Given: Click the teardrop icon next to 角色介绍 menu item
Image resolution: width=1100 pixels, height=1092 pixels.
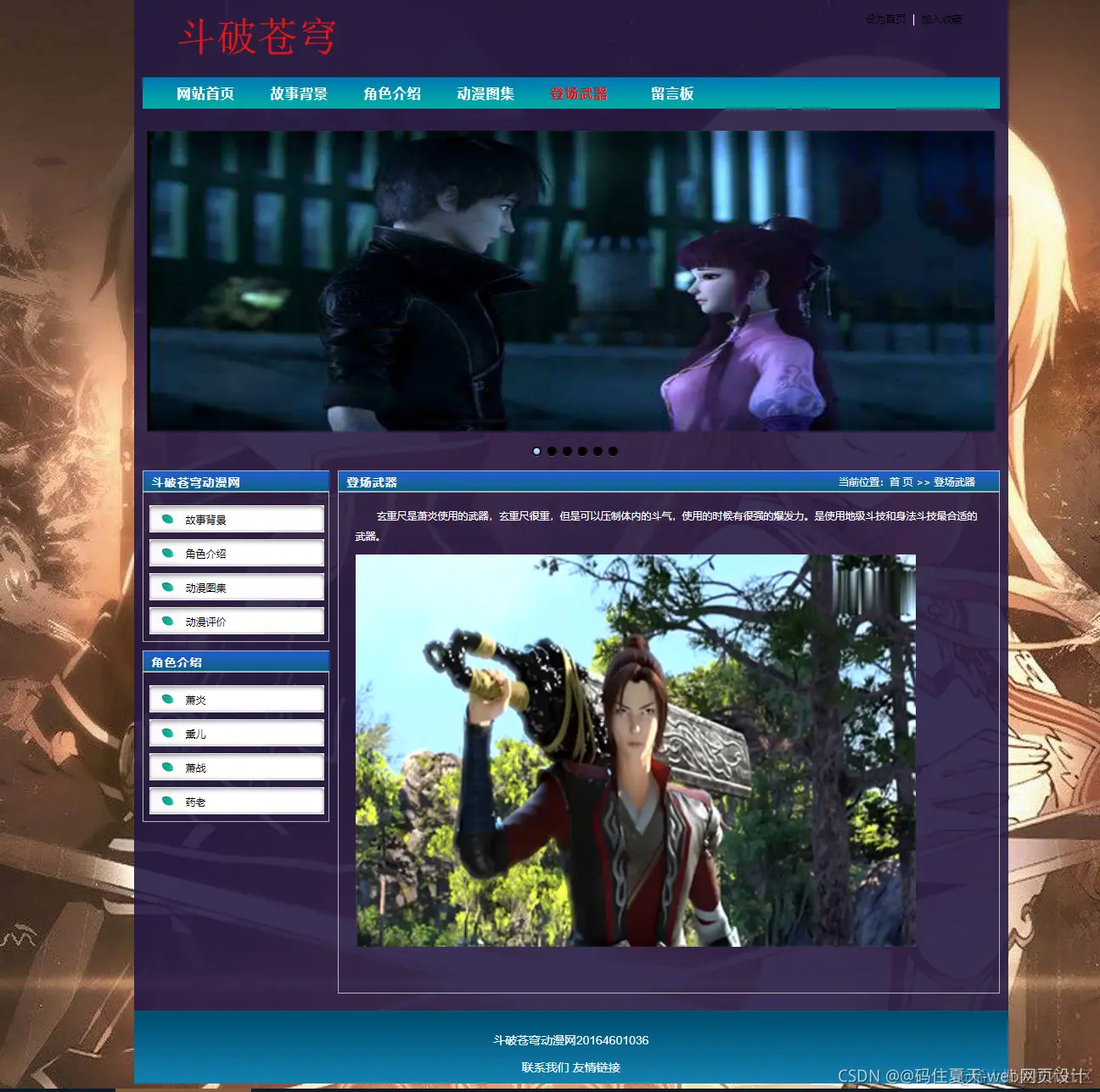Looking at the screenshot, I should [x=168, y=553].
